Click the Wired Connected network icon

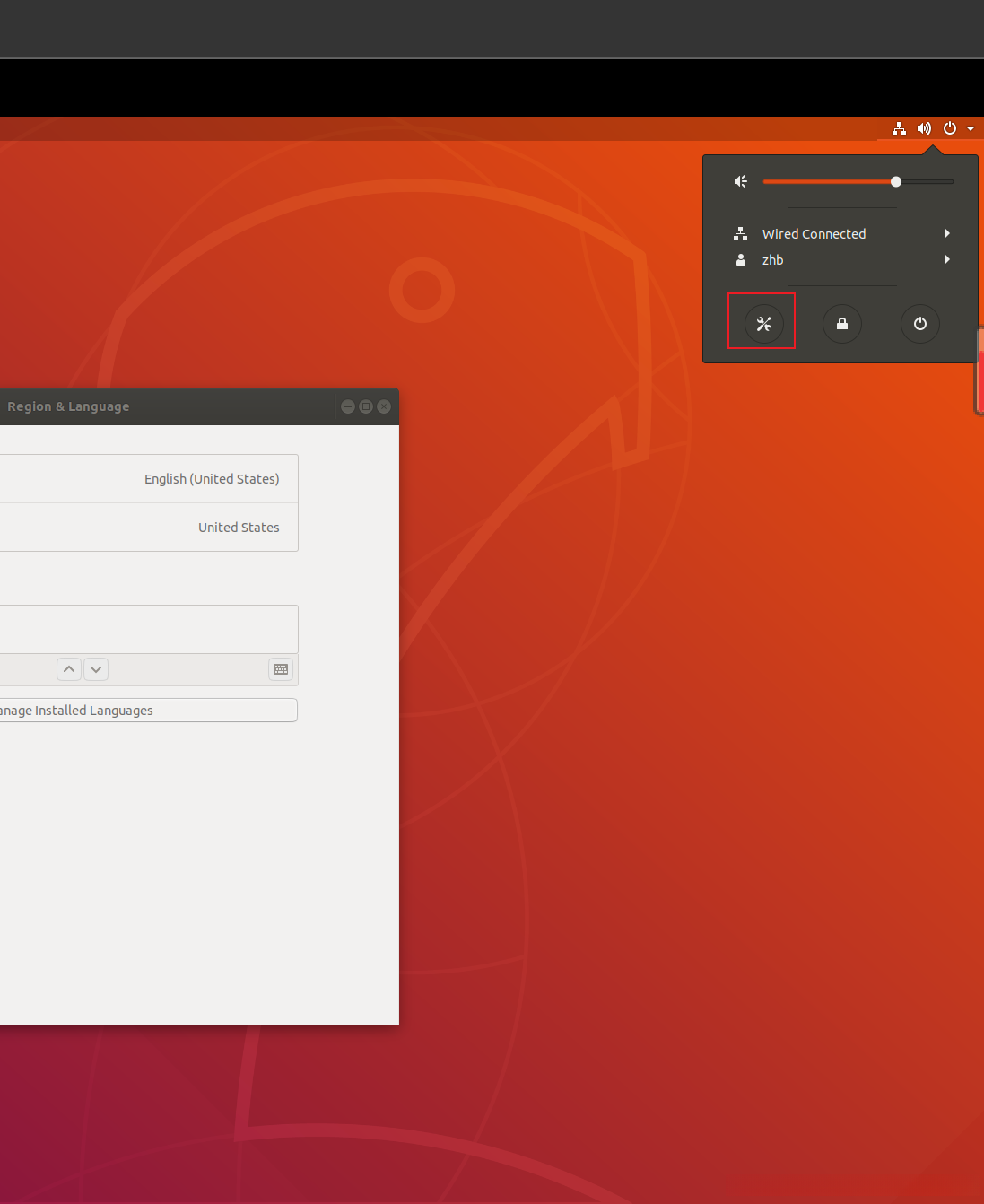741,233
